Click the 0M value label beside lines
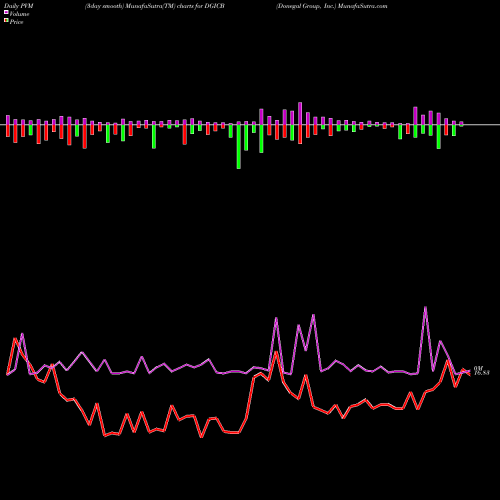The height and width of the screenshot is (500, 500). tap(478, 368)
